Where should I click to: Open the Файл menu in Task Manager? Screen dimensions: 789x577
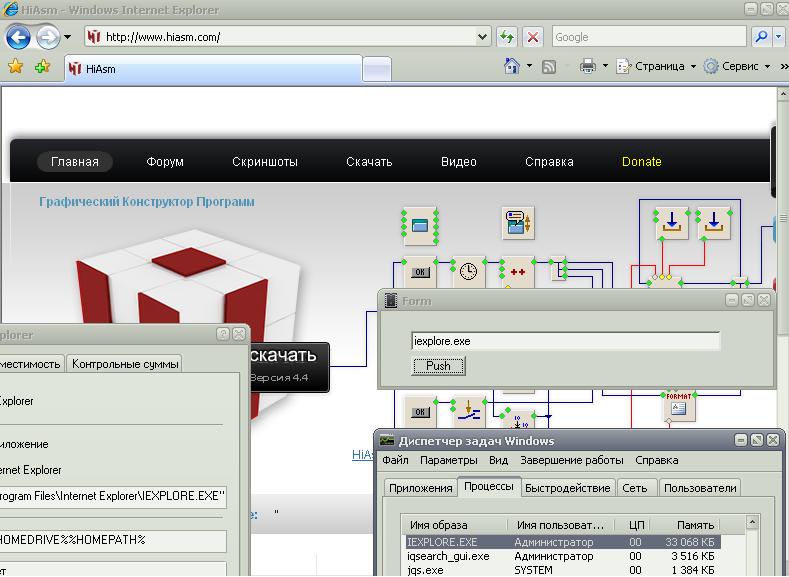point(395,461)
